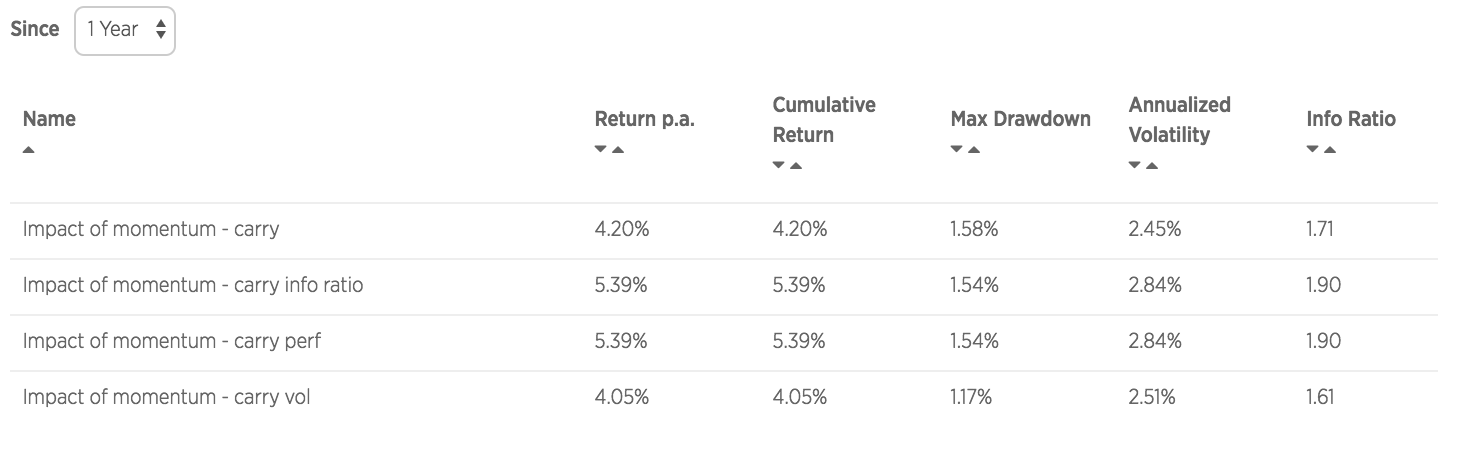
Task: Select 'Impact of momentum - carry info ratio'
Action: pos(193,285)
